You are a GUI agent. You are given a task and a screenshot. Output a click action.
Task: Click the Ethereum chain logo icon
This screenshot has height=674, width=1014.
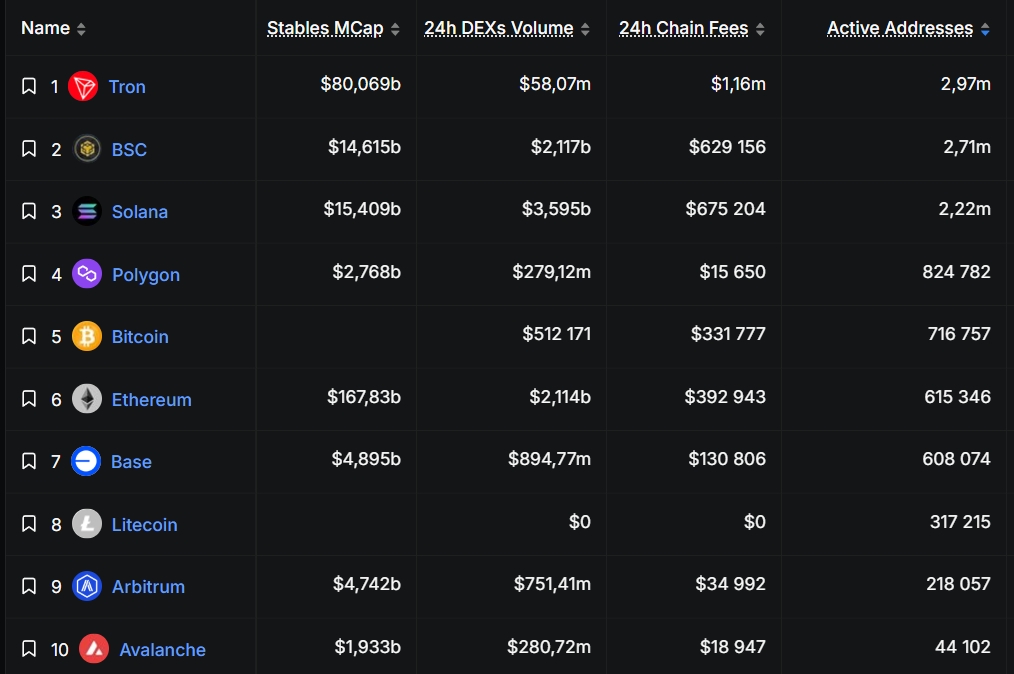point(87,399)
